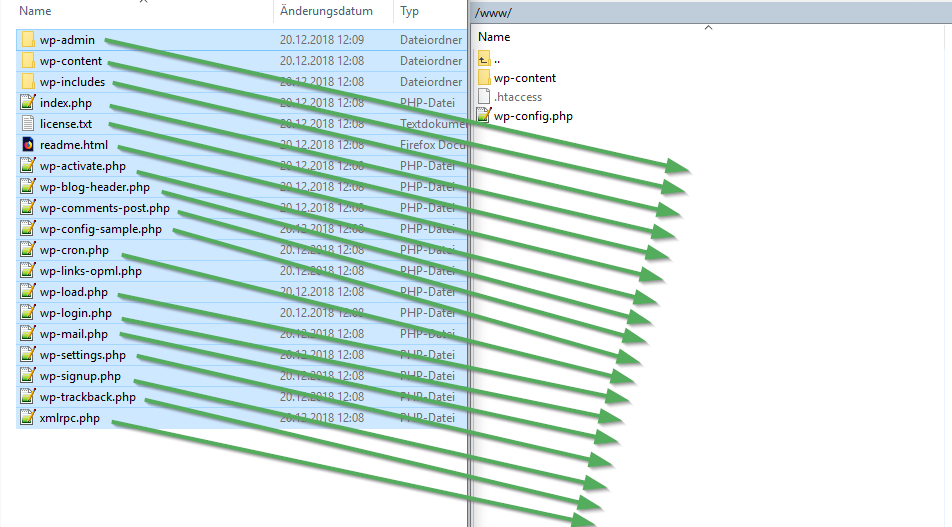Image resolution: width=952 pixels, height=527 pixels.
Task: Click the wp-includes folder icon
Action: coord(28,81)
